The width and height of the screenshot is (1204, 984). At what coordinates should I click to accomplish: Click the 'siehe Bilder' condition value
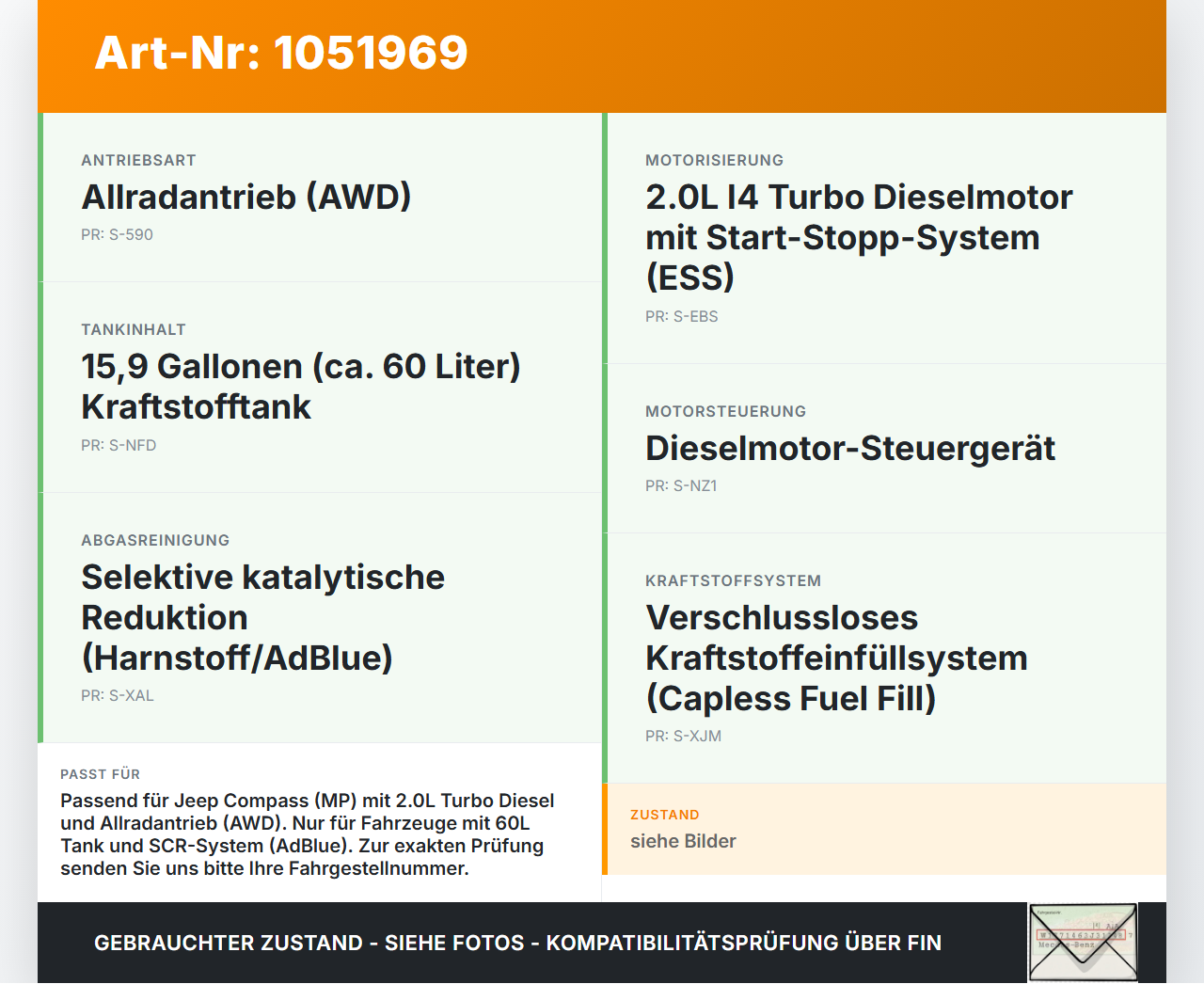[683, 841]
